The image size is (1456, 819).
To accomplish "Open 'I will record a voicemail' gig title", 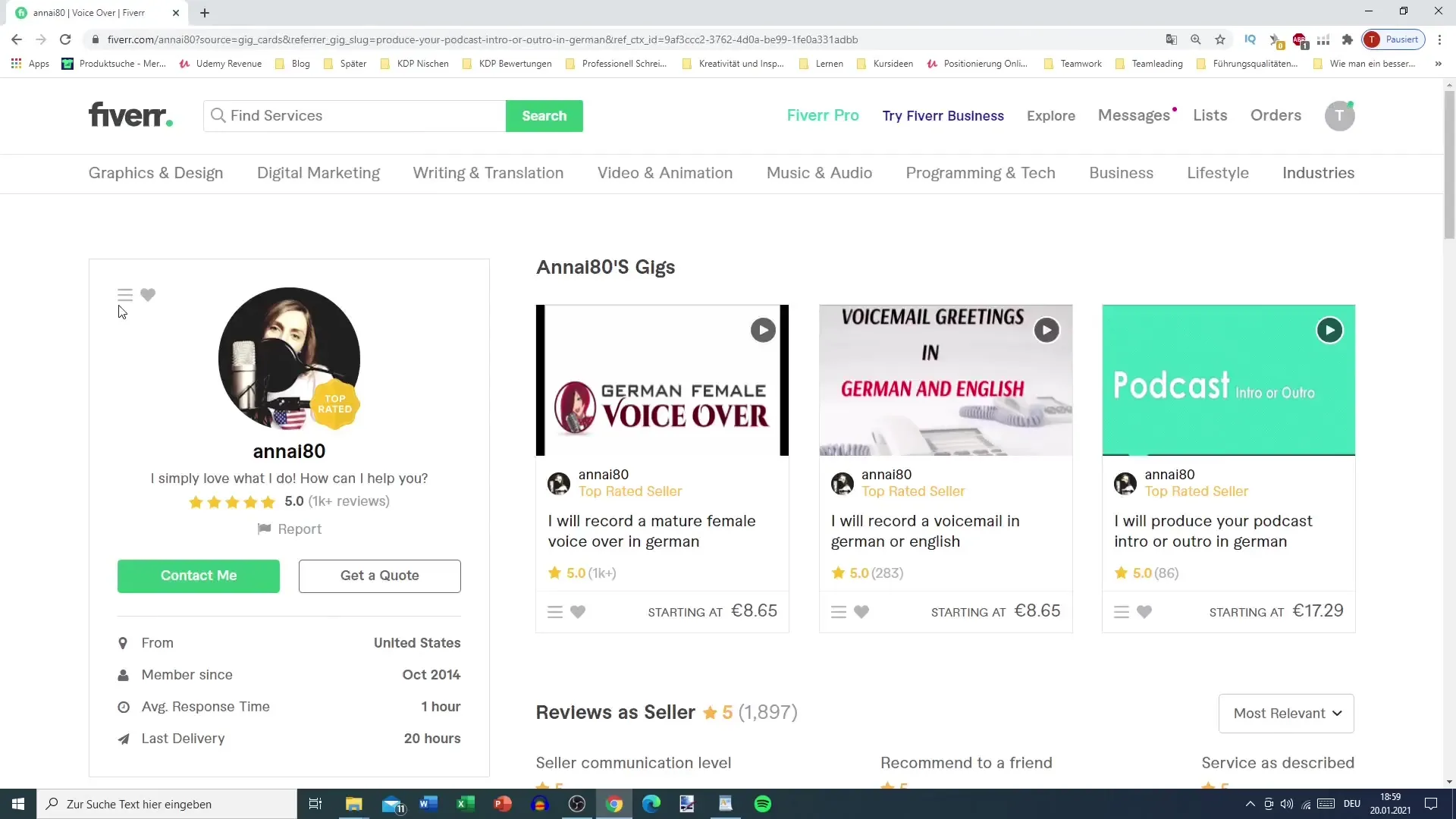I will (925, 531).
